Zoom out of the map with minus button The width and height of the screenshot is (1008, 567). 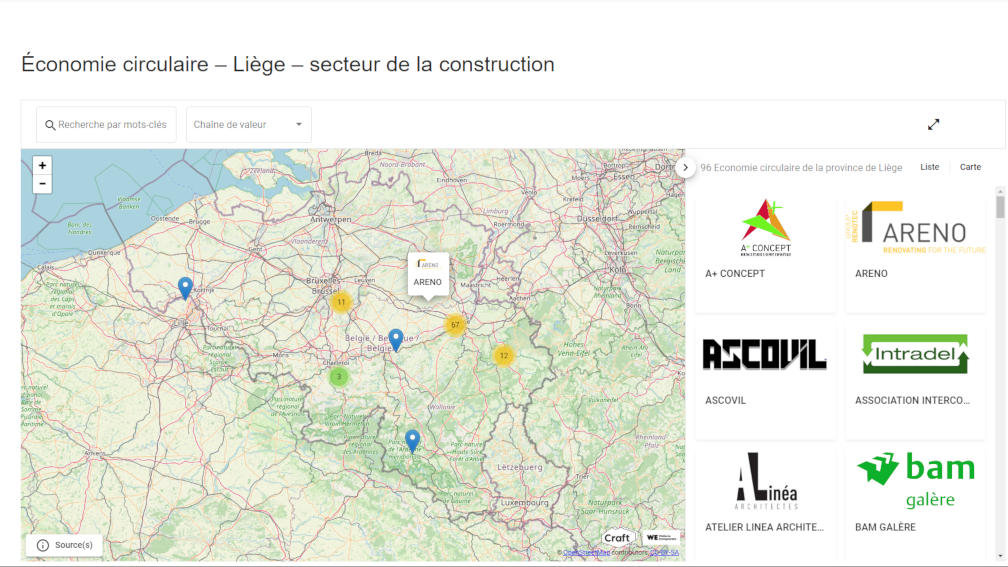(42, 184)
